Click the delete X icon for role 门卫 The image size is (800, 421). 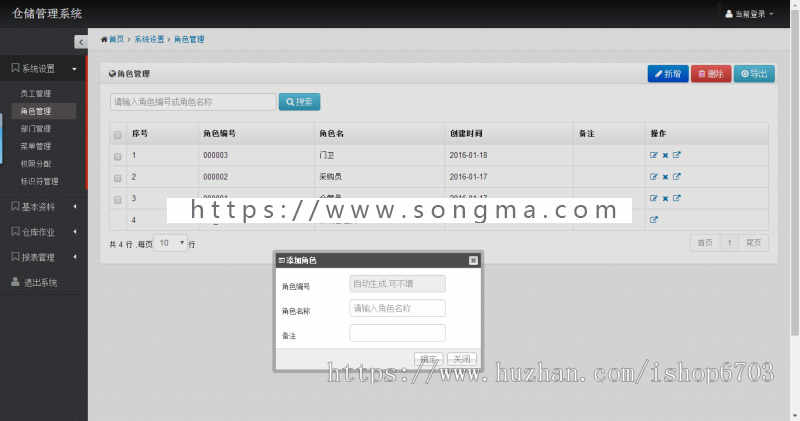click(665, 156)
